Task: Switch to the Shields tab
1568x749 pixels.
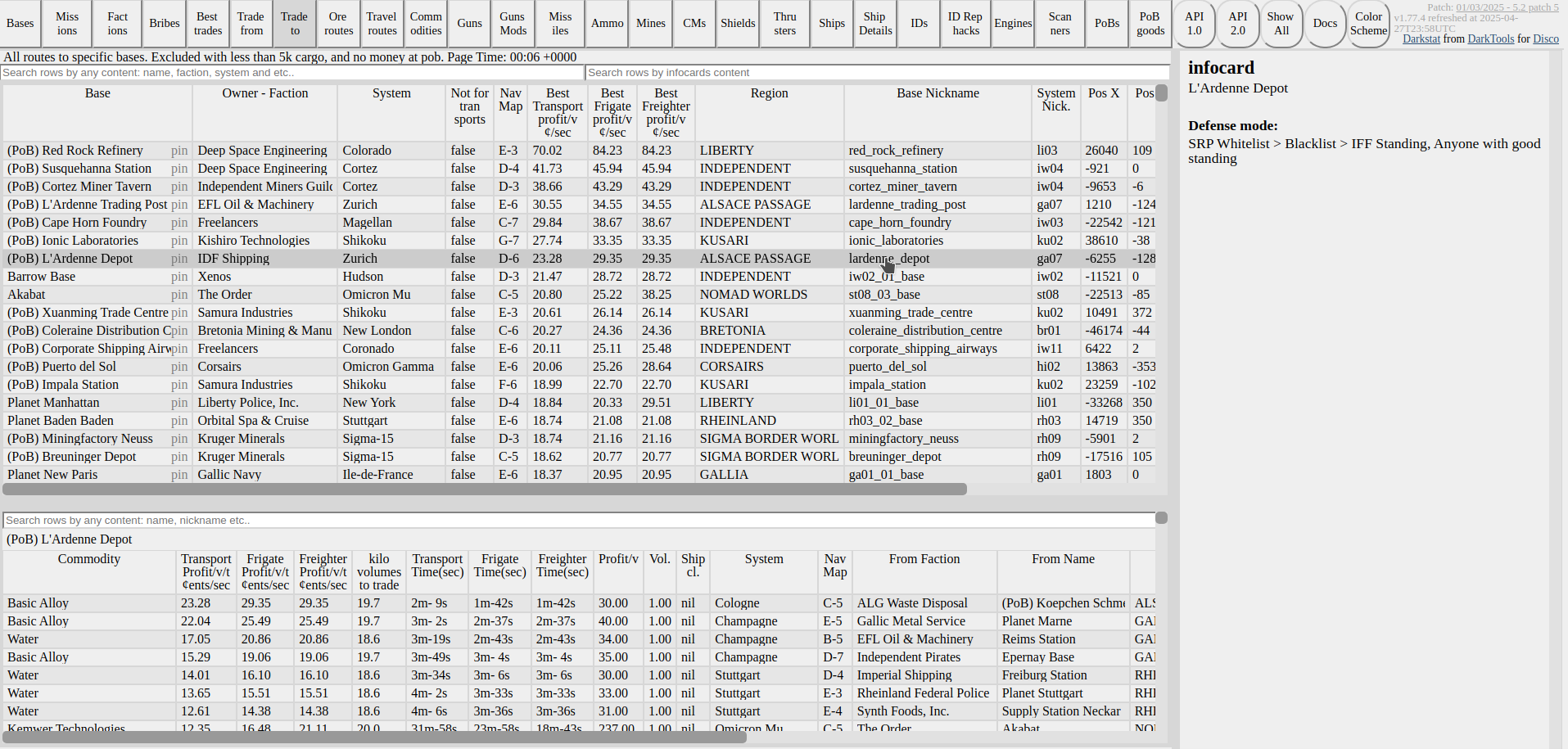Action: click(x=738, y=24)
